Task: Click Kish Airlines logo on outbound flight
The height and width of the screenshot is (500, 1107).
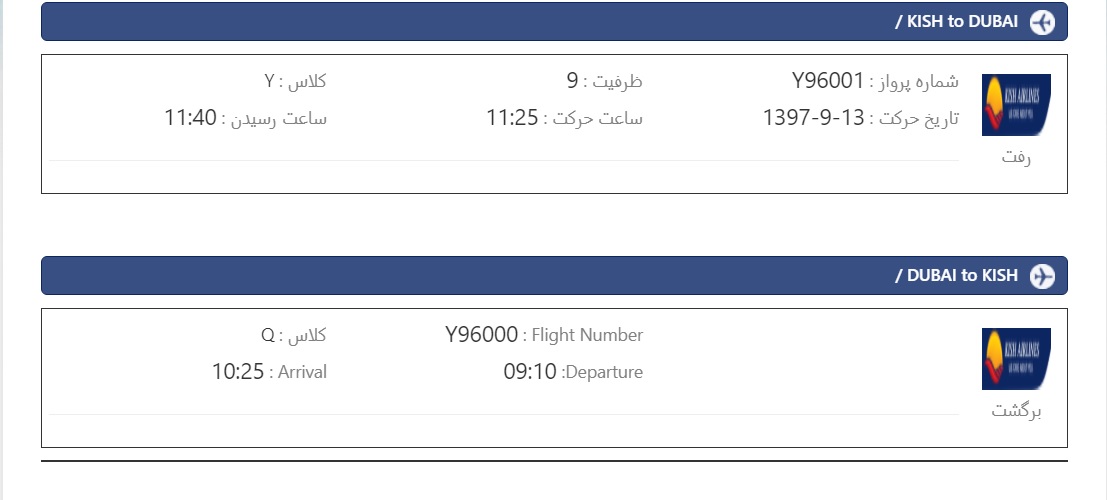Action: pos(1016,105)
